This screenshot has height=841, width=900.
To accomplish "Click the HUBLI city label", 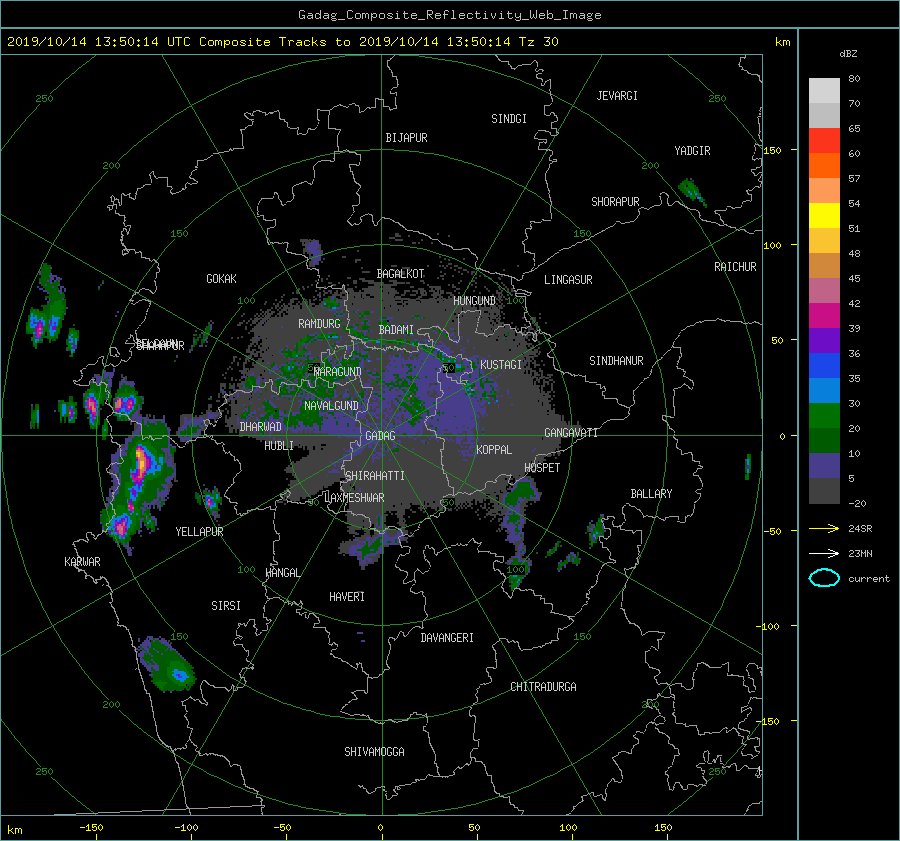I will [279, 446].
